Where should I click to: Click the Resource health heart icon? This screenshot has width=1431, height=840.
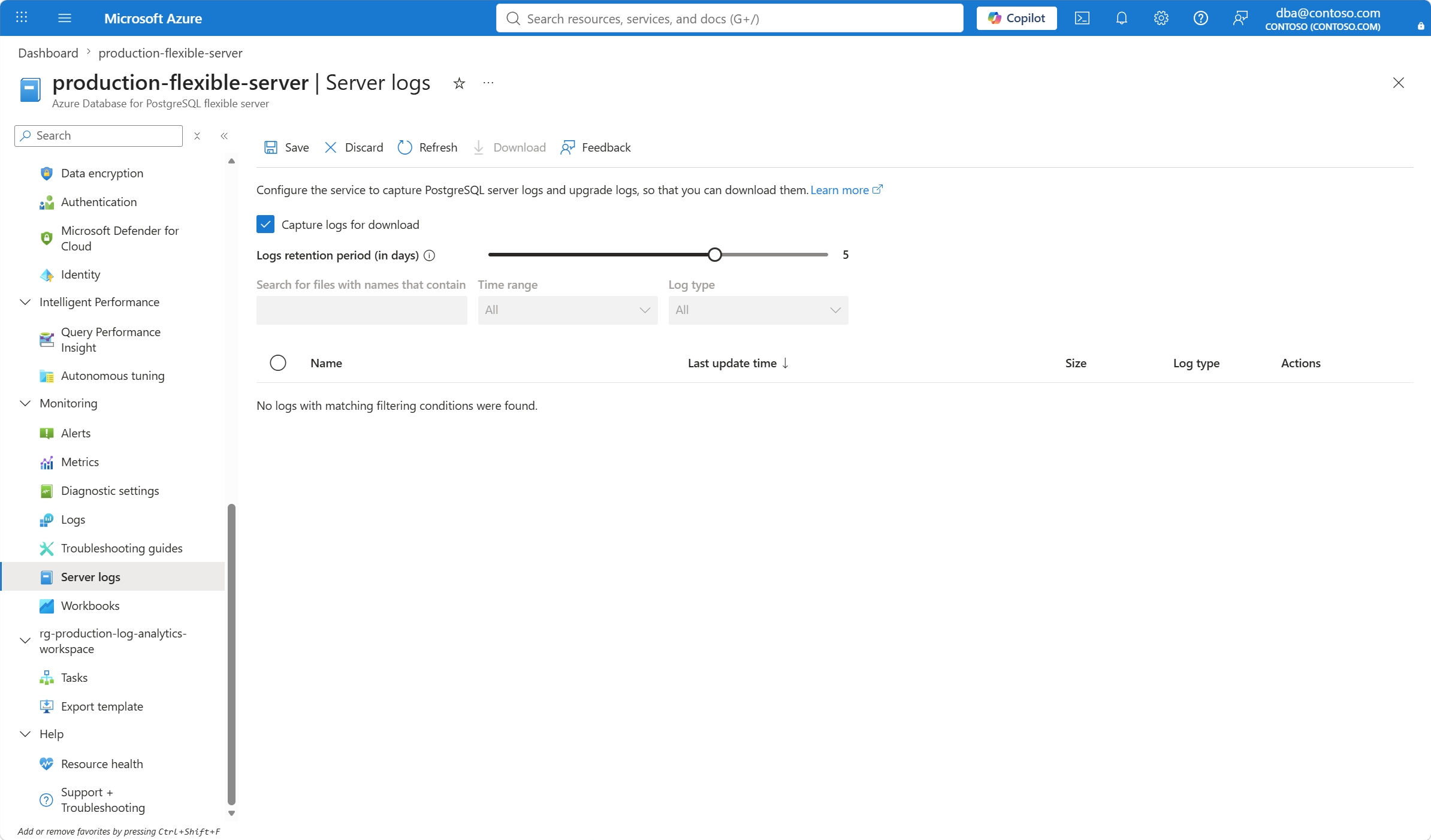point(47,764)
